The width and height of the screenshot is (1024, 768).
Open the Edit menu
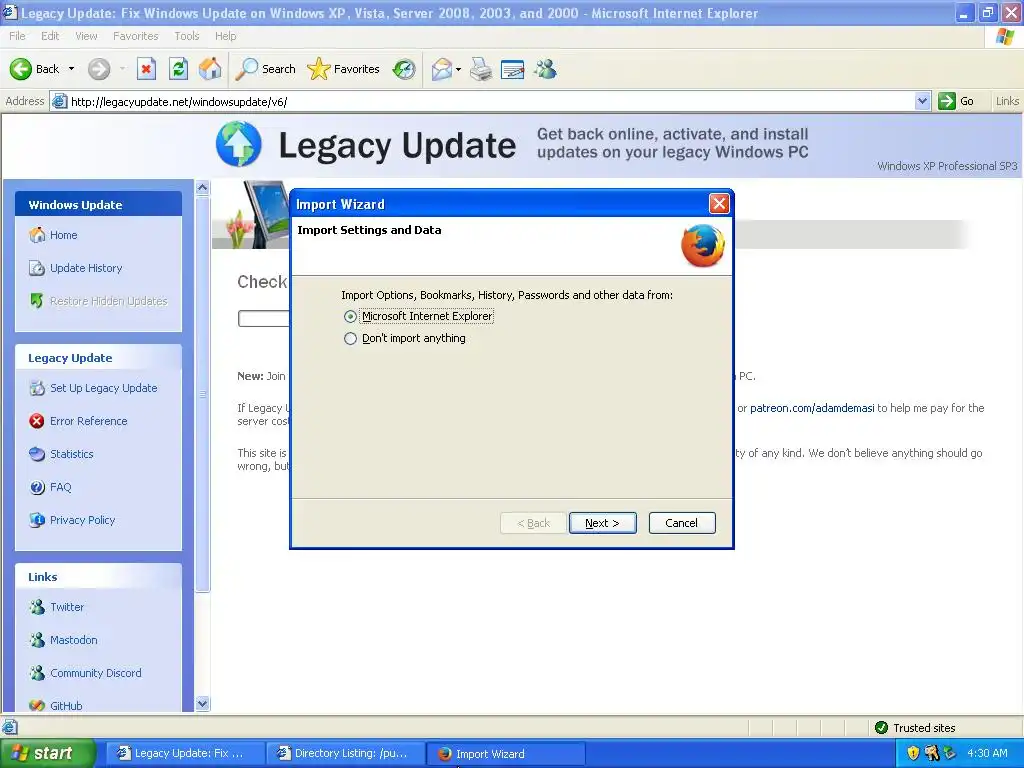click(50, 36)
